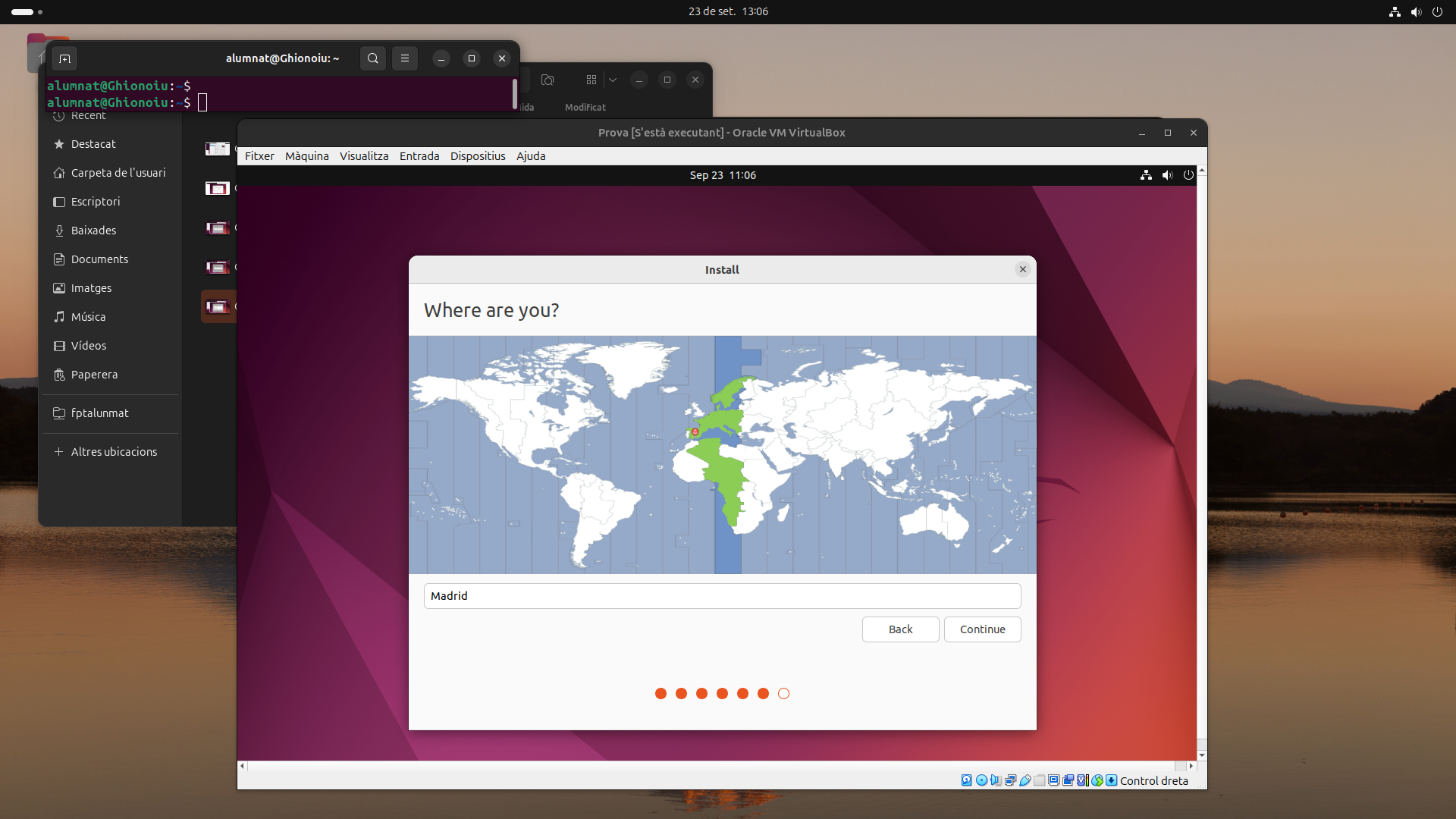Click the VirtualBox audio status icon

(996, 780)
